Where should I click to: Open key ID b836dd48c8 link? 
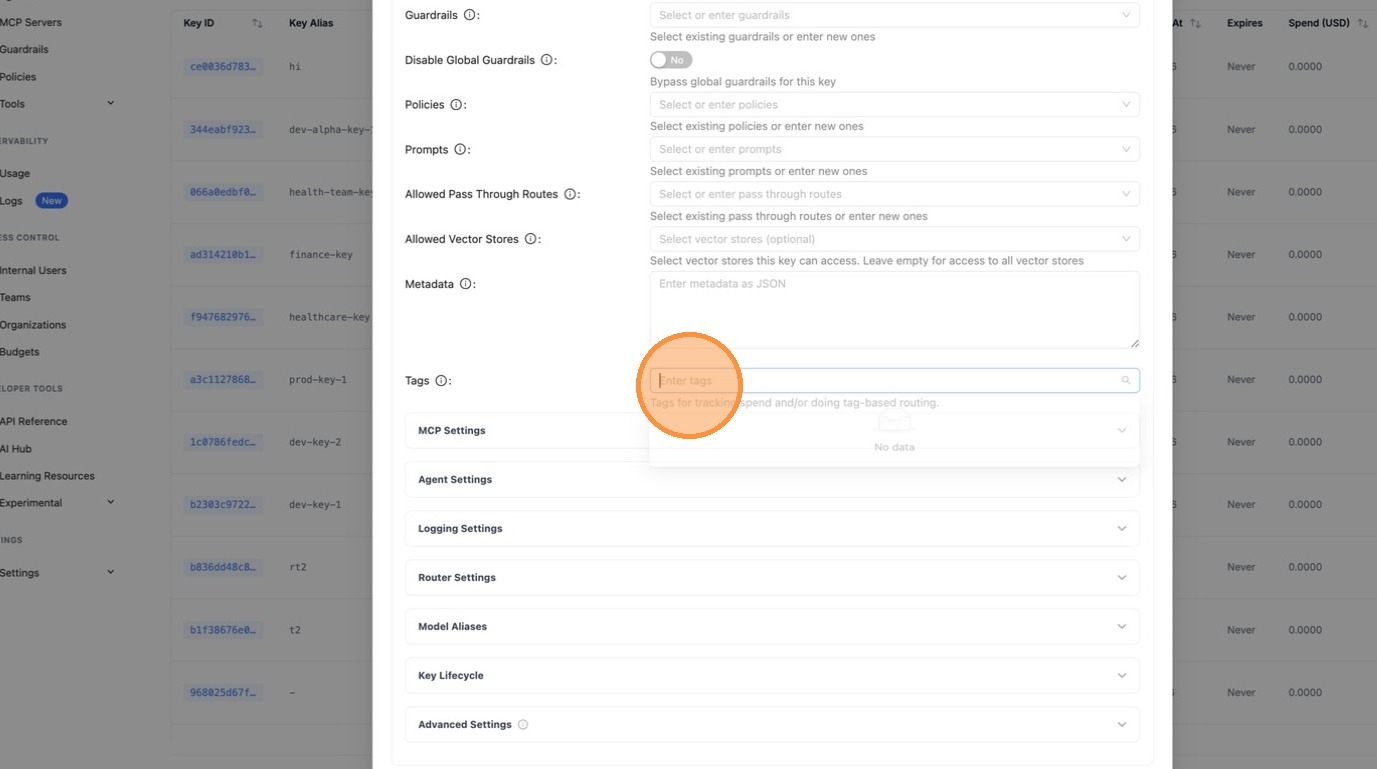coord(224,567)
